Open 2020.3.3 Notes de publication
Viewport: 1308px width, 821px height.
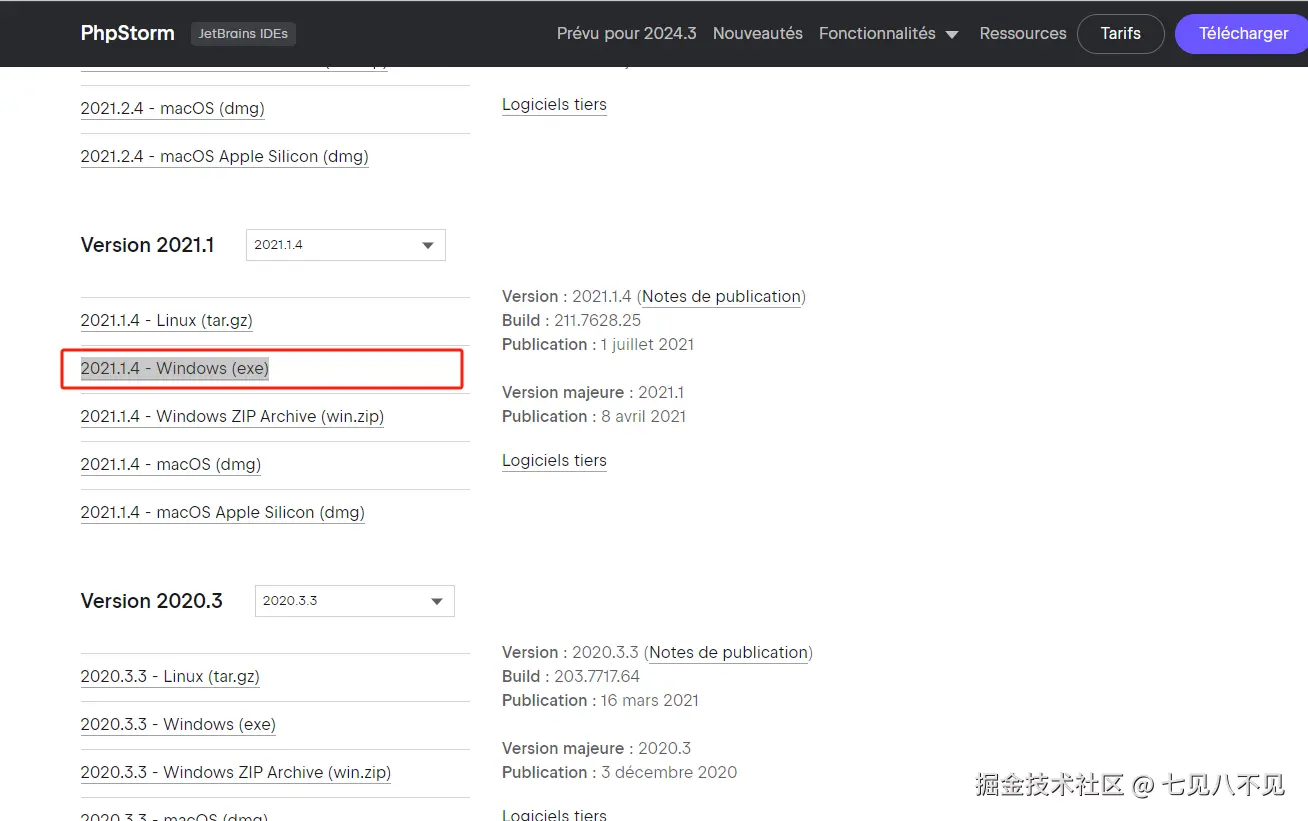coord(729,652)
